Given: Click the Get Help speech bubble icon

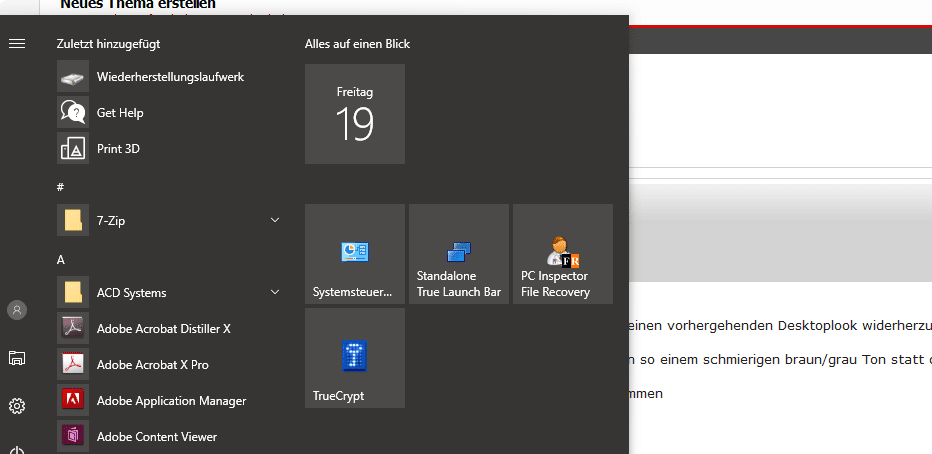Looking at the screenshot, I should [73, 112].
